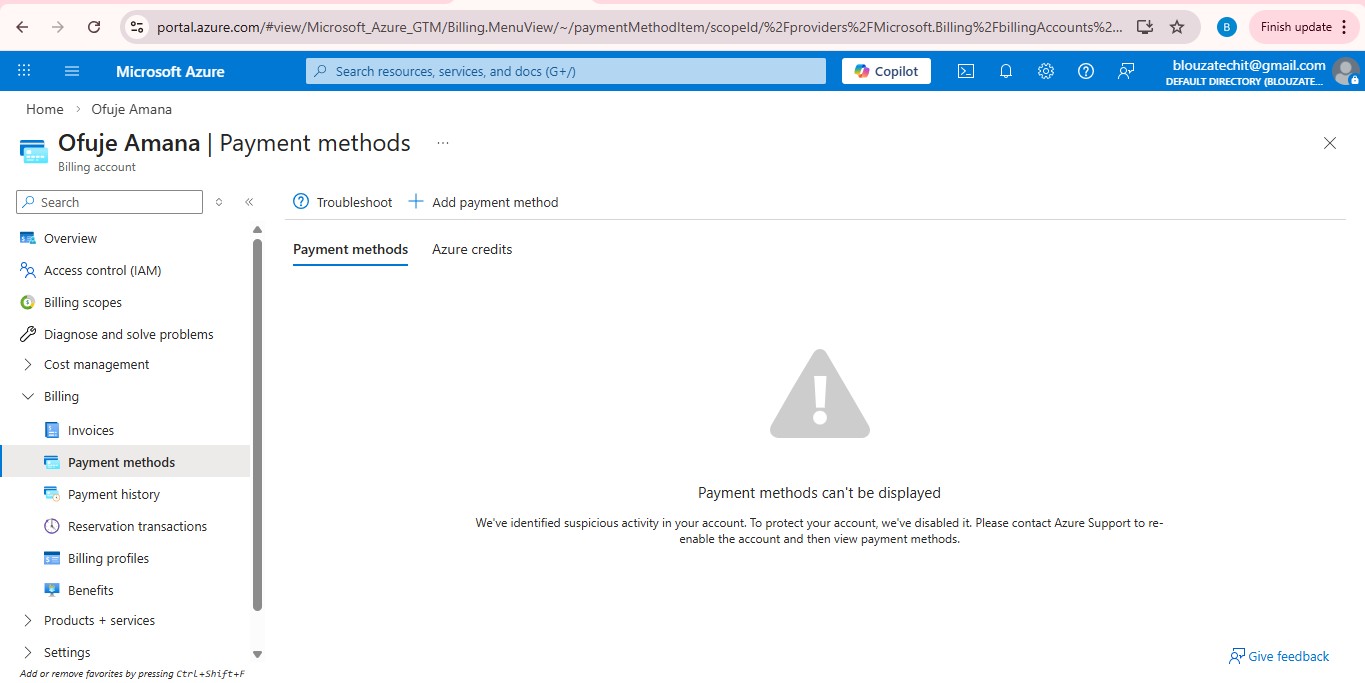Open the Cloud Shell icon in header
Screen dimensions: 1365x683
(x=965, y=71)
